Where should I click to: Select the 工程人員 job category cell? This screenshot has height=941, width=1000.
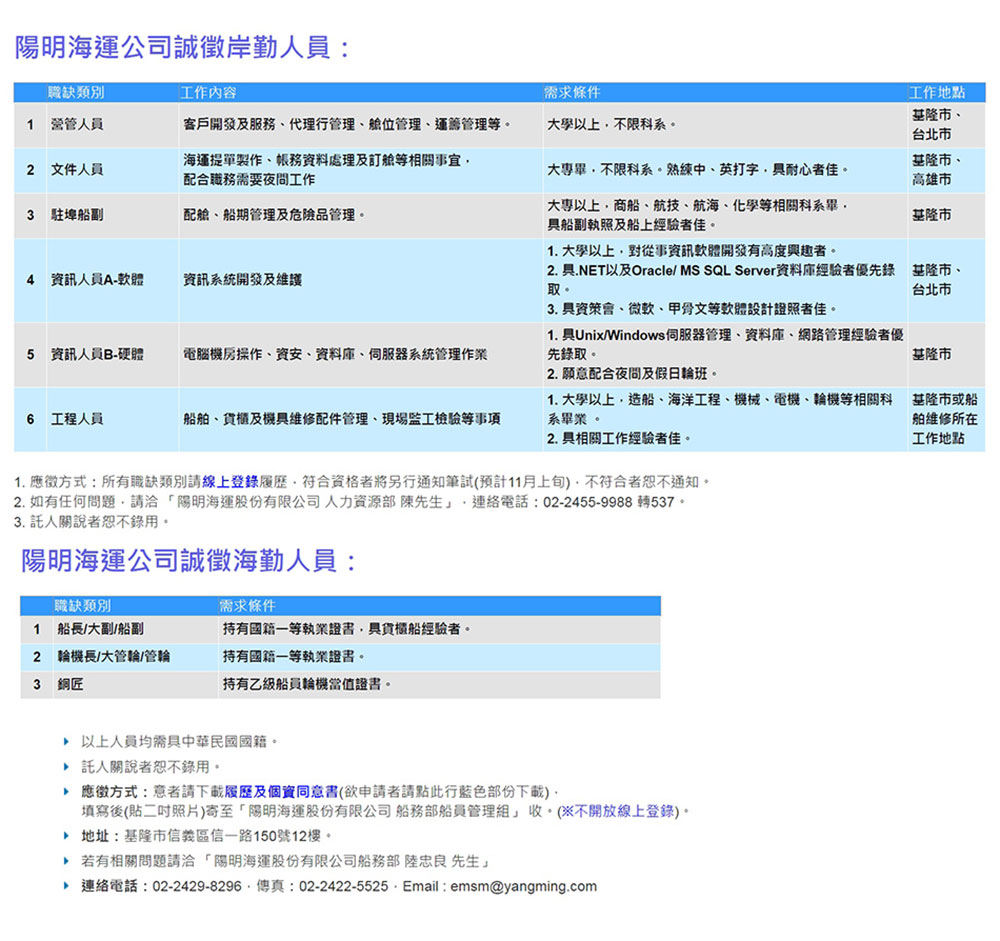[x=112, y=419]
